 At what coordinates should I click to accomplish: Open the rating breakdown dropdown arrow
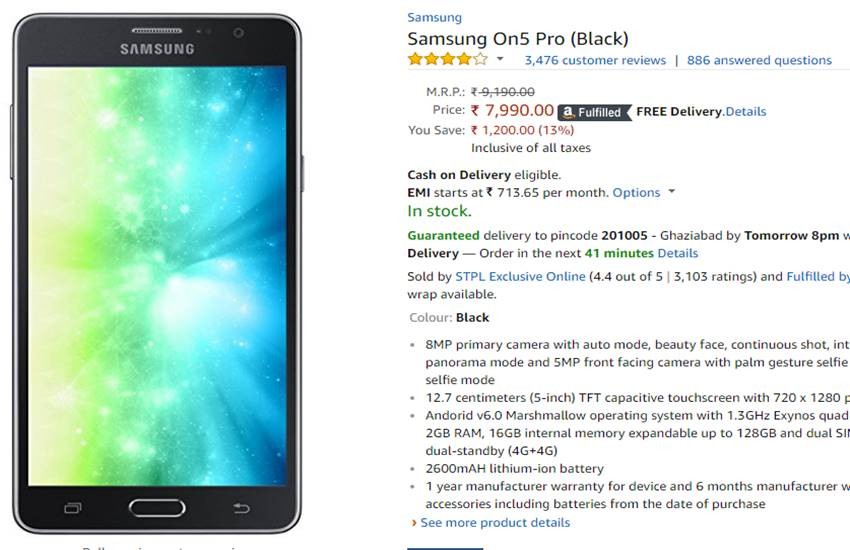tap(500, 60)
